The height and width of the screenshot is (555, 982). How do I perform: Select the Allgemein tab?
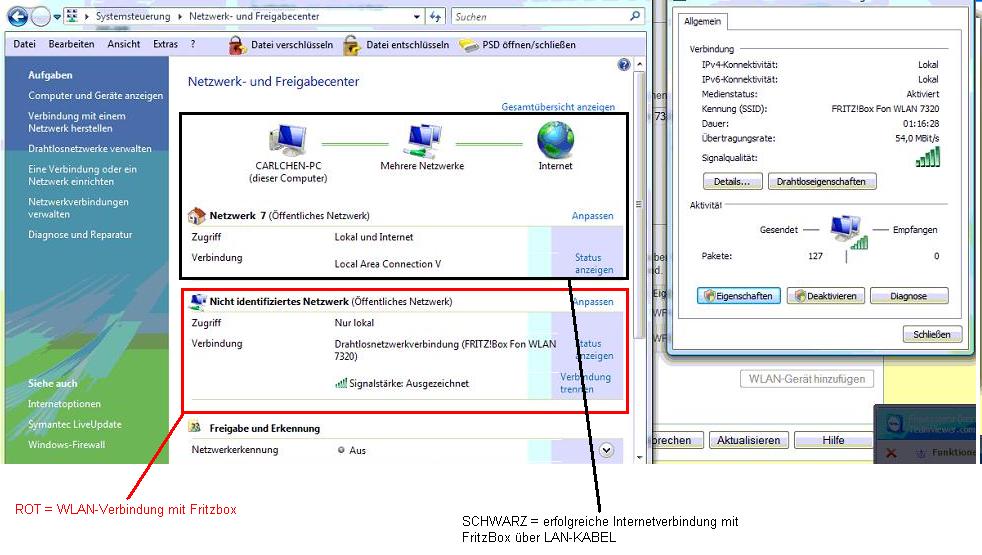[x=704, y=22]
